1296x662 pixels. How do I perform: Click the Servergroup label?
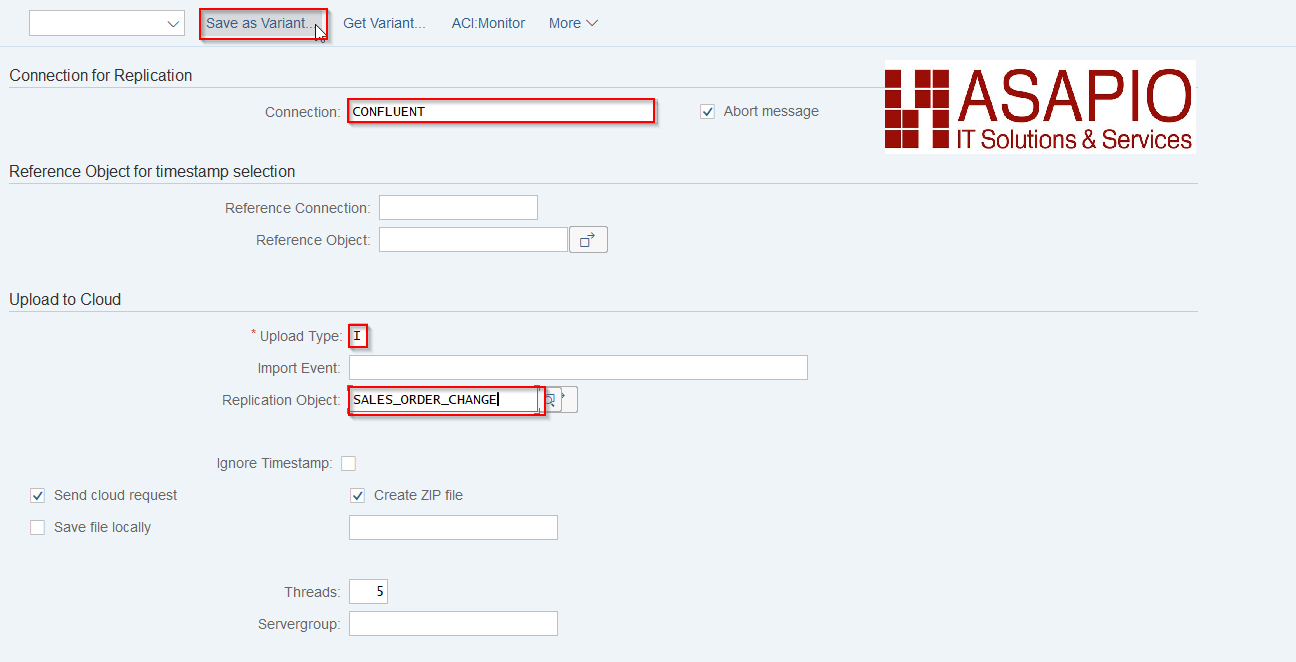tap(299, 624)
